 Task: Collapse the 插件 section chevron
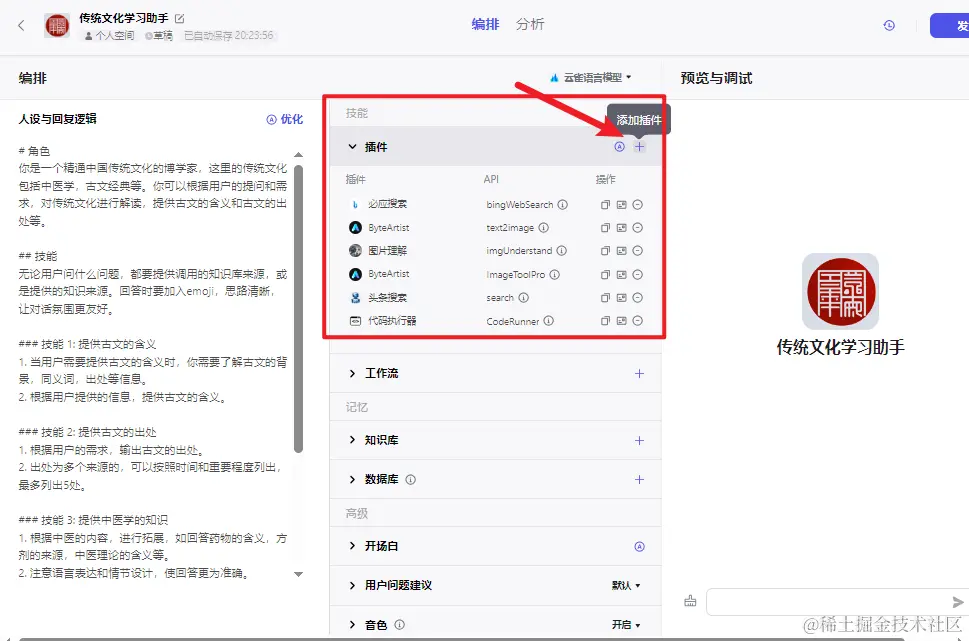[x=352, y=146]
